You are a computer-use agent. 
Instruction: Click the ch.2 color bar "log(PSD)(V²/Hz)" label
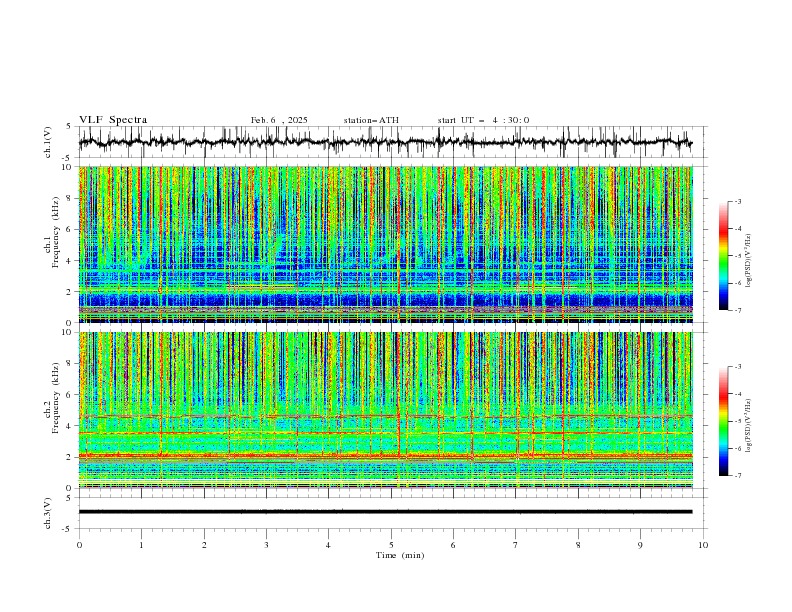(749, 426)
